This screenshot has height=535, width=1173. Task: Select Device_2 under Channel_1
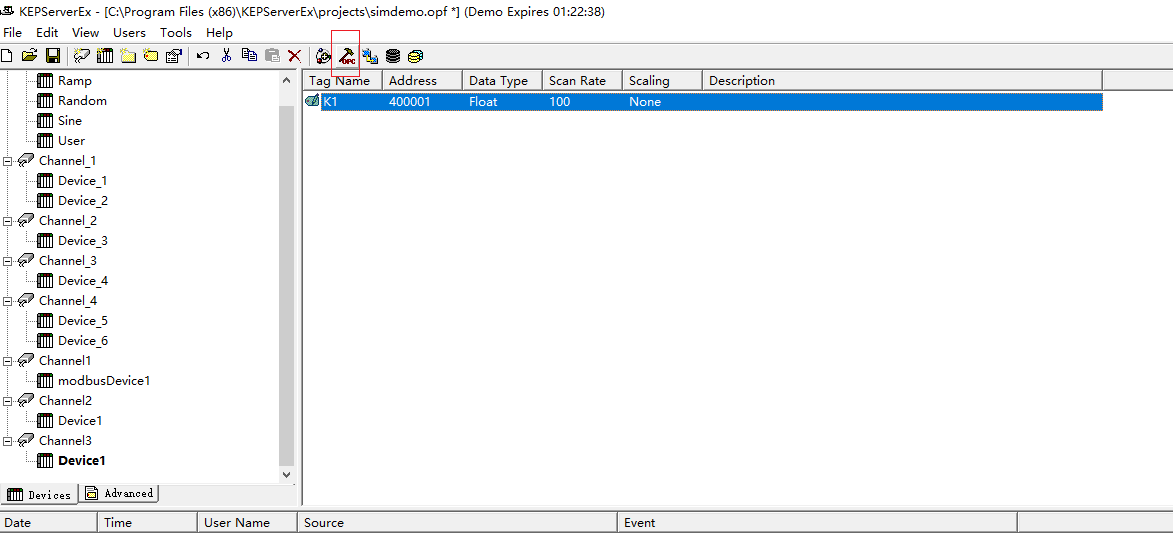pos(83,201)
